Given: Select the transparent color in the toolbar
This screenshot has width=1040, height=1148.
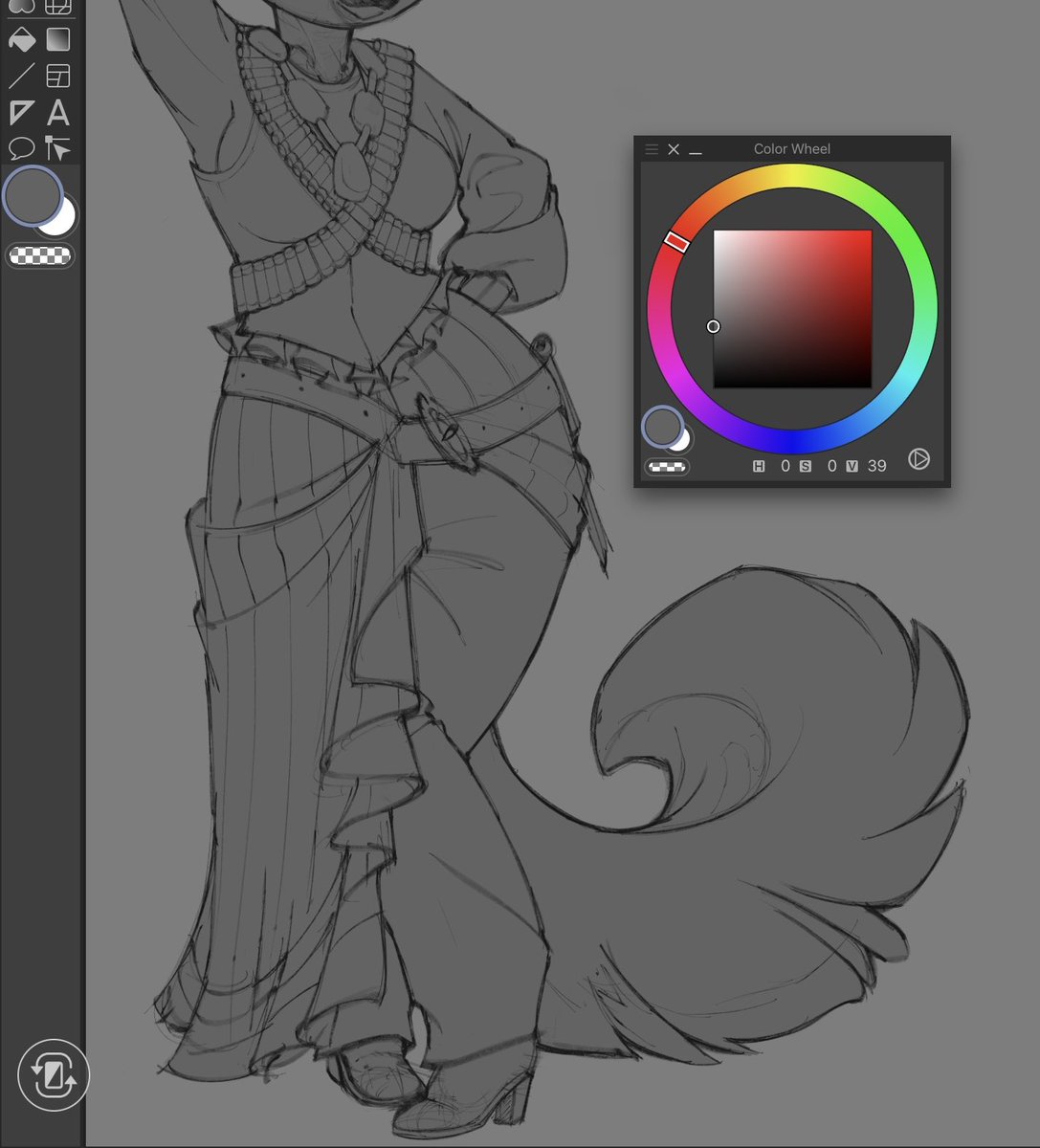Looking at the screenshot, I should pos(40,255).
